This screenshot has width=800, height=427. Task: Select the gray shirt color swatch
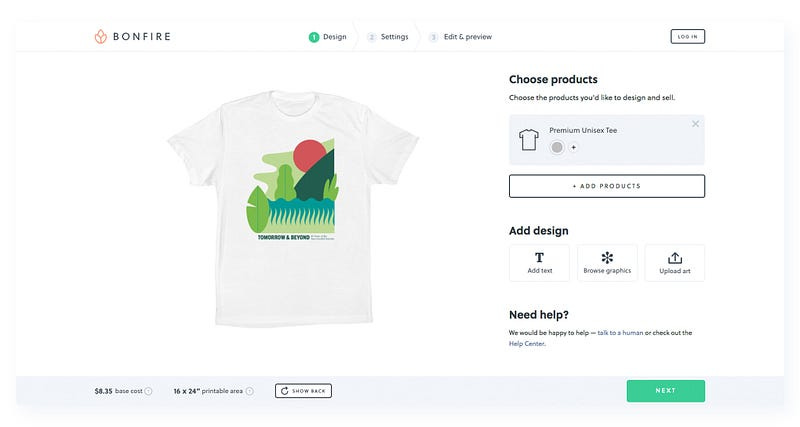point(557,147)
